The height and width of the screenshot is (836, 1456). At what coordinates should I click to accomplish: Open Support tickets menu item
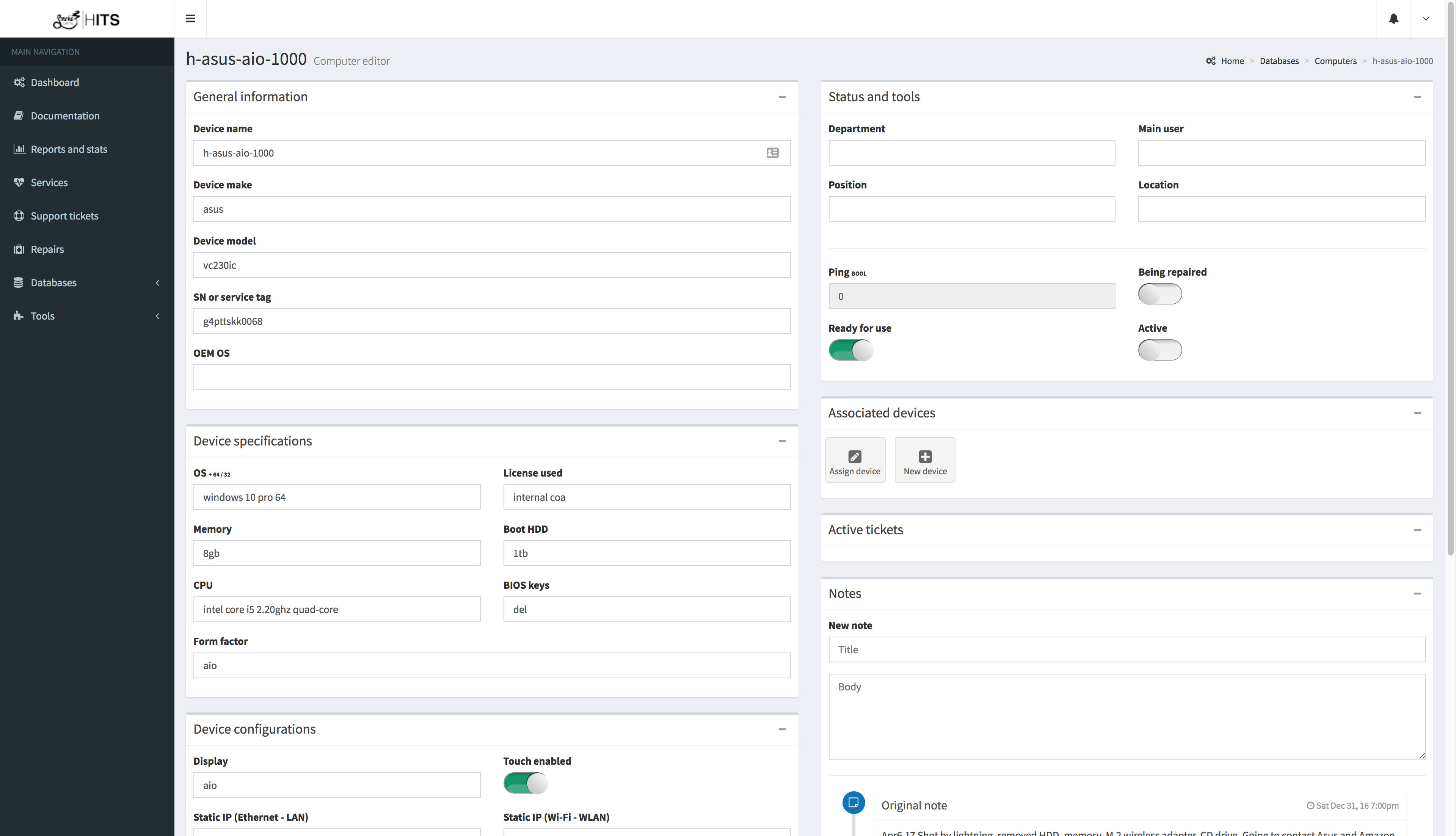64,216
